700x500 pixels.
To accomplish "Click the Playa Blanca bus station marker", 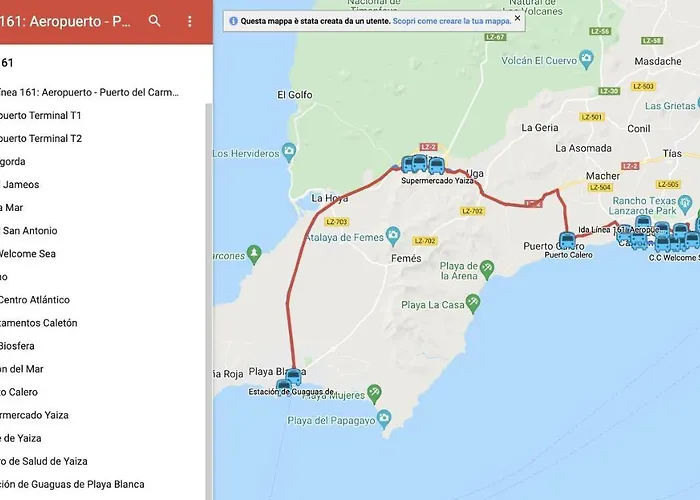I will (285, 386).
